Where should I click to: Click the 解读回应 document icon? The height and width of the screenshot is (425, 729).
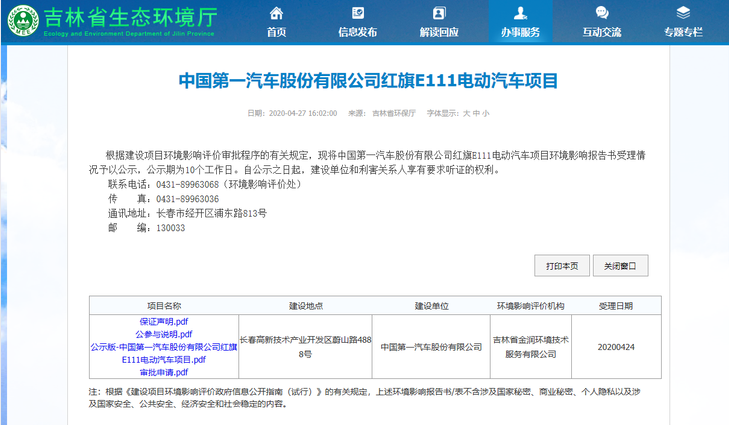pyautogui.click(x=438, y=13)
